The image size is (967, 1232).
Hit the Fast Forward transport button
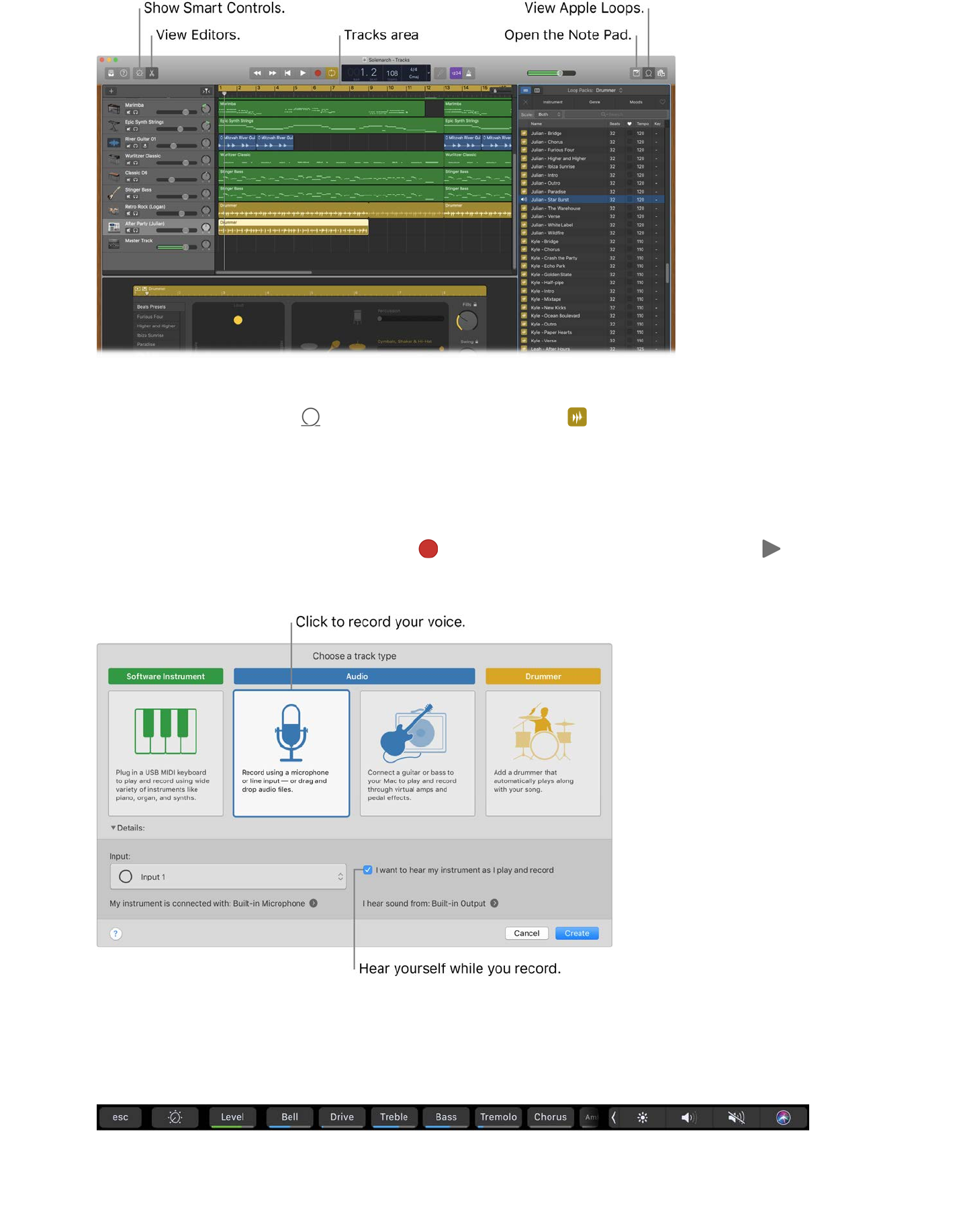tap(273, 73)
